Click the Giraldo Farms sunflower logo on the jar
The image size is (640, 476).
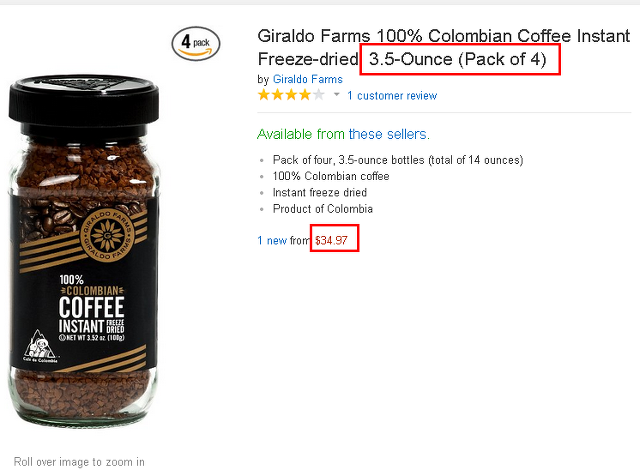[107, 235]
